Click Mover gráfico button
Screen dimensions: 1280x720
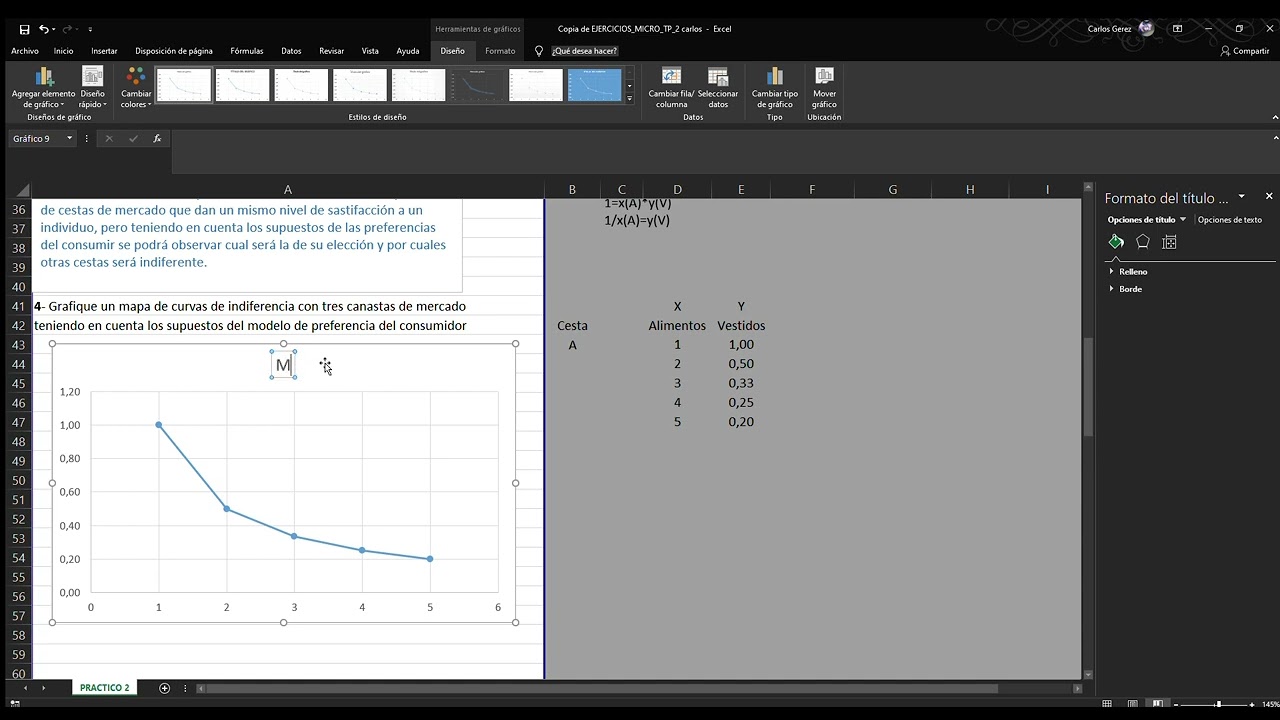(824, 88)
